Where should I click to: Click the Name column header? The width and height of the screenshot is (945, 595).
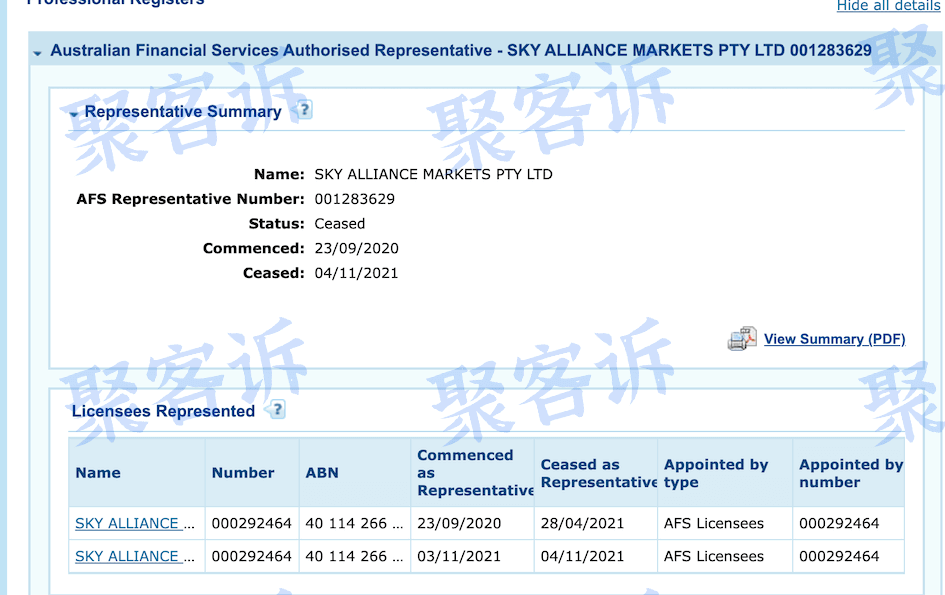coord(137,473)
